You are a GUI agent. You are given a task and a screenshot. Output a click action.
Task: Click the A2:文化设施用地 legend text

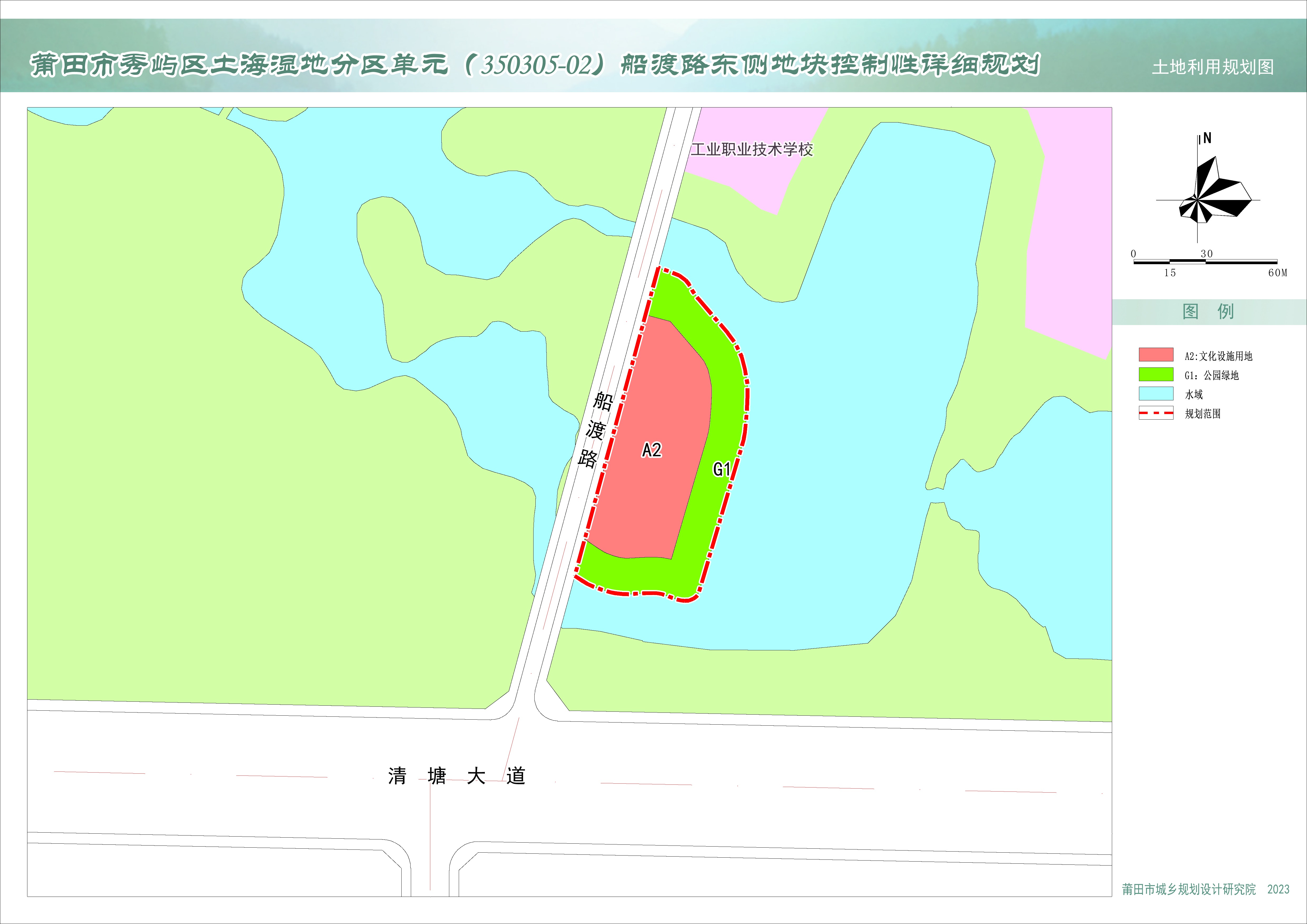[x=1218, y=356]
